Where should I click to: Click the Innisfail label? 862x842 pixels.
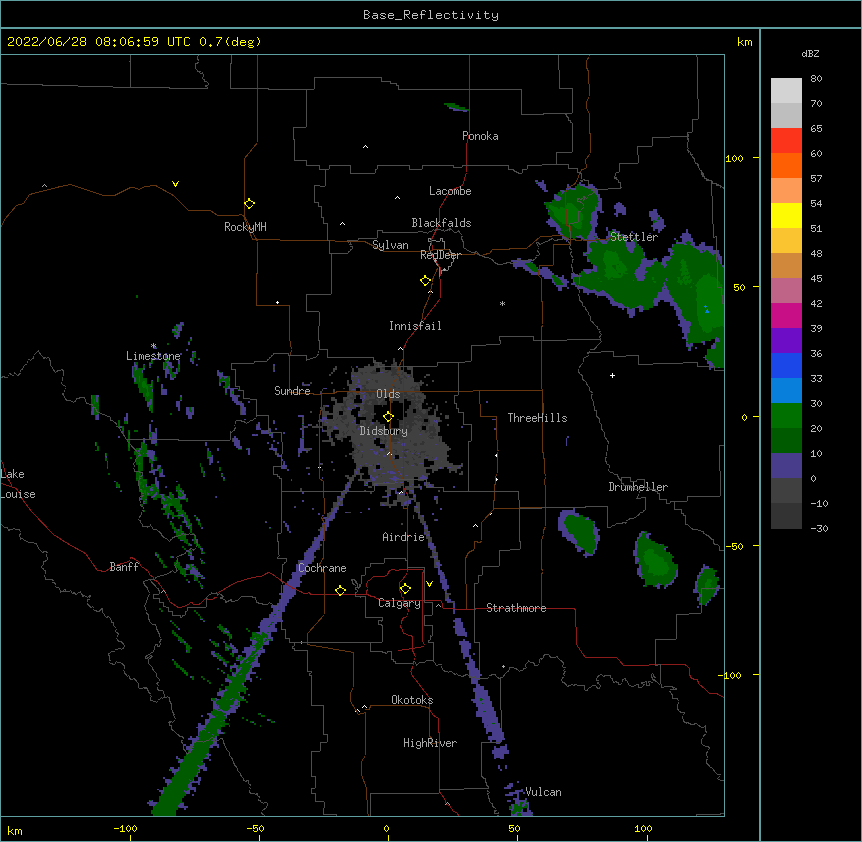[x=415, y=326]
